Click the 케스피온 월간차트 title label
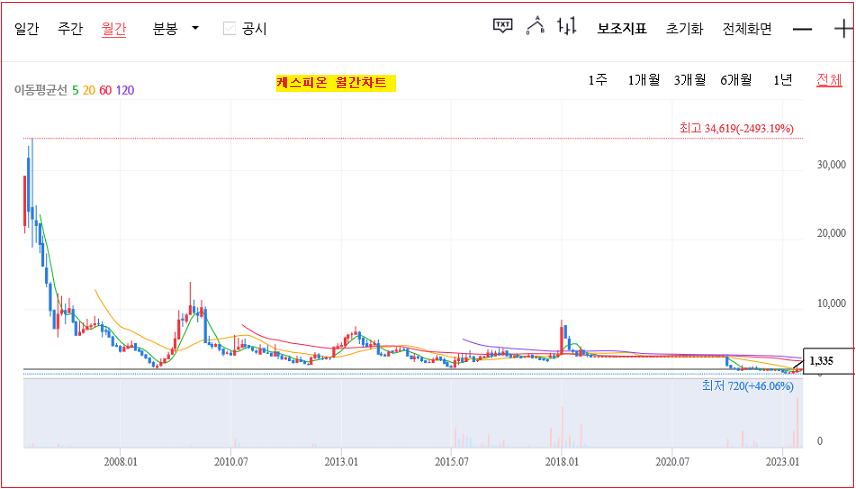 335,83
